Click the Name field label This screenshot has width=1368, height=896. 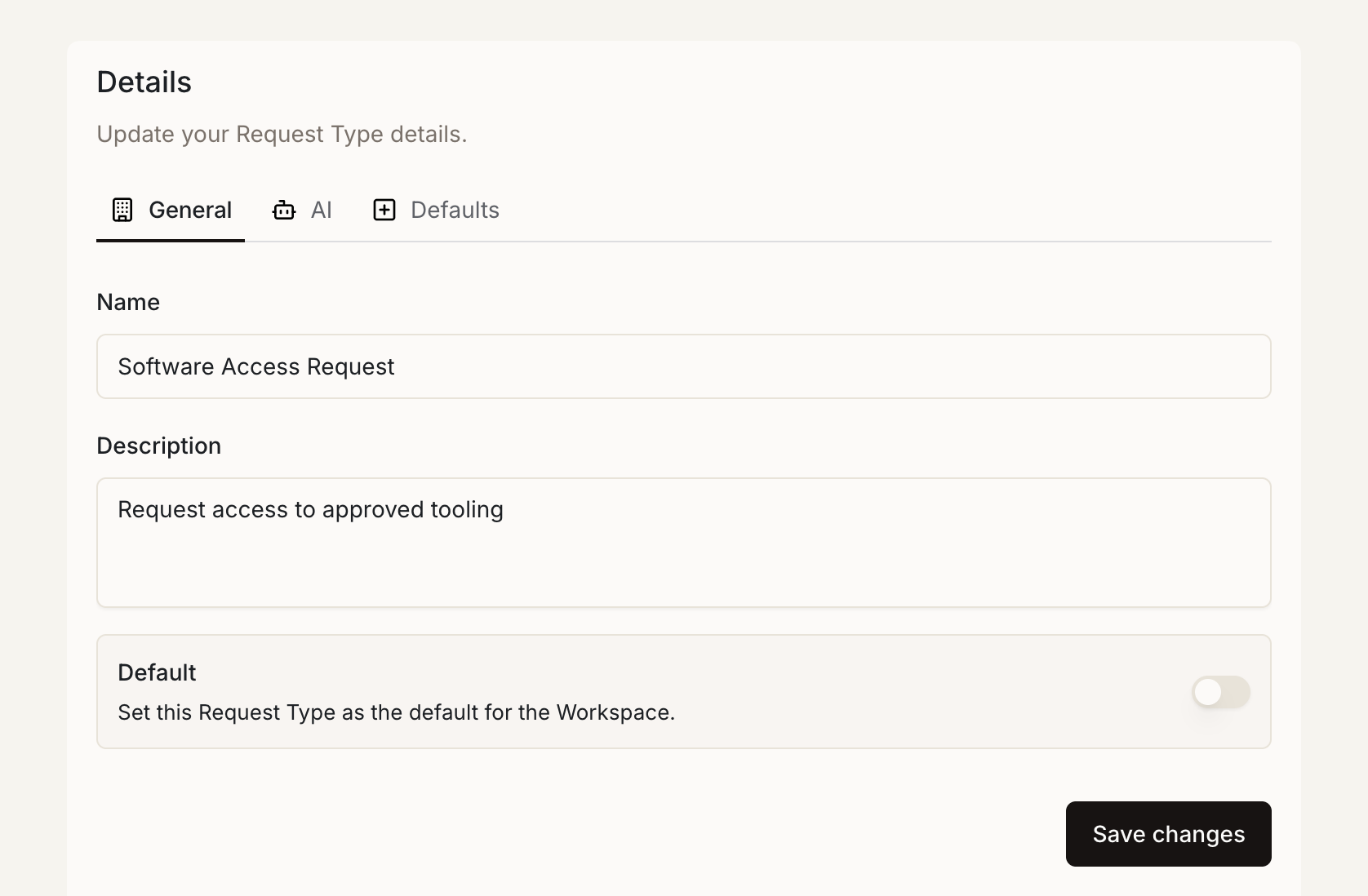coord(128,302)
